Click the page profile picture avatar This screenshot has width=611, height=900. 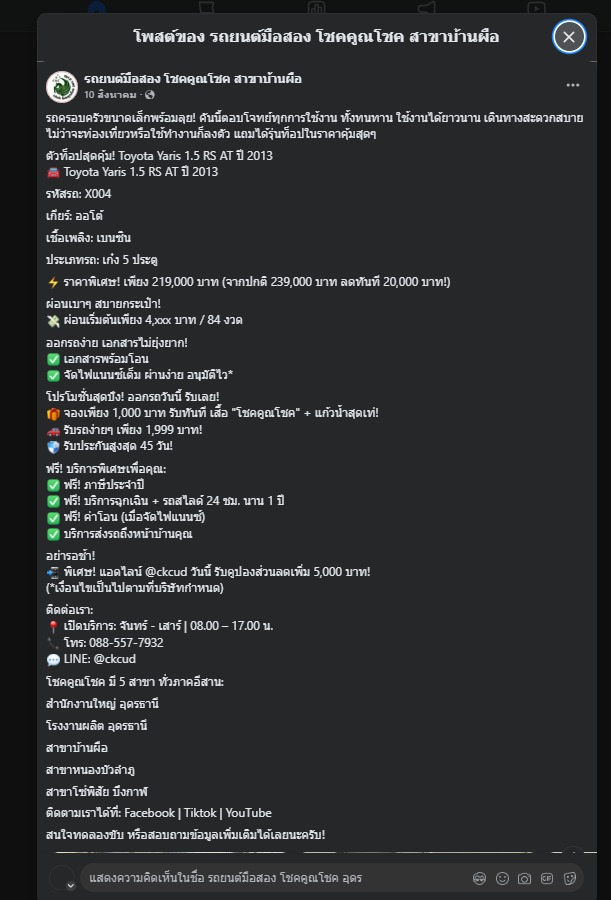tap(62, 86)
